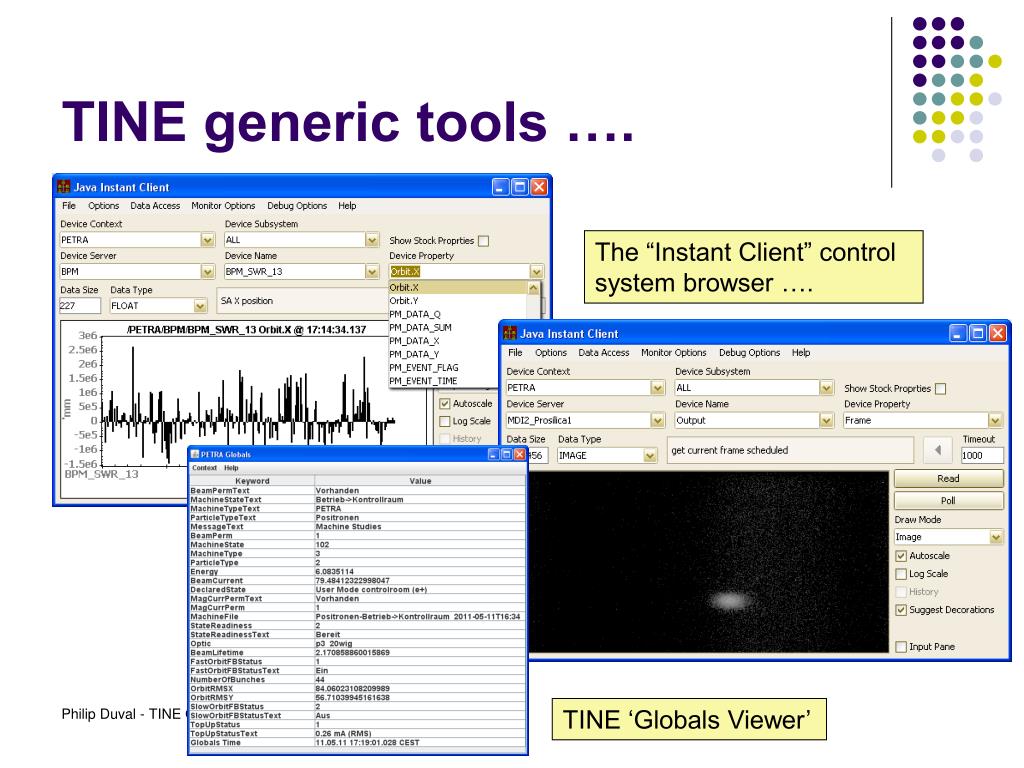Click the Read button
The width and height of the screenshot is (1024, 768).
point(948,479)
